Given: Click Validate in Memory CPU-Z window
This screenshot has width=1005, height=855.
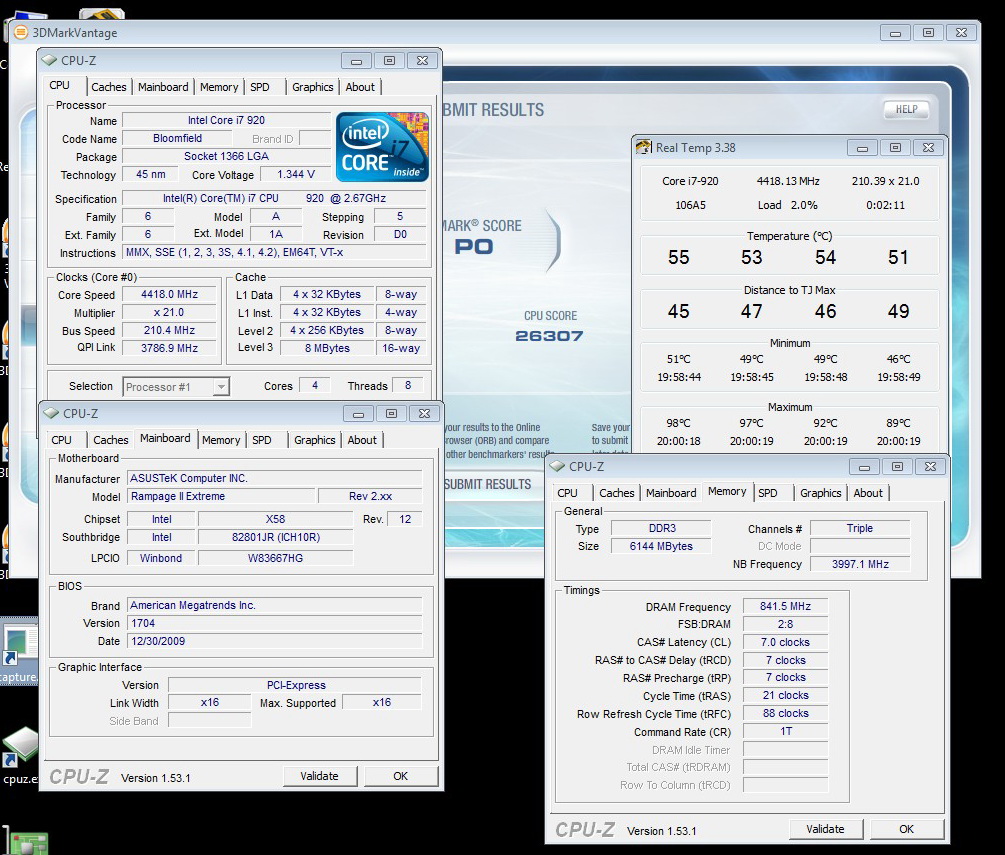Looking at the screenshot, I should pyautogui.click(x=826, y=829).
